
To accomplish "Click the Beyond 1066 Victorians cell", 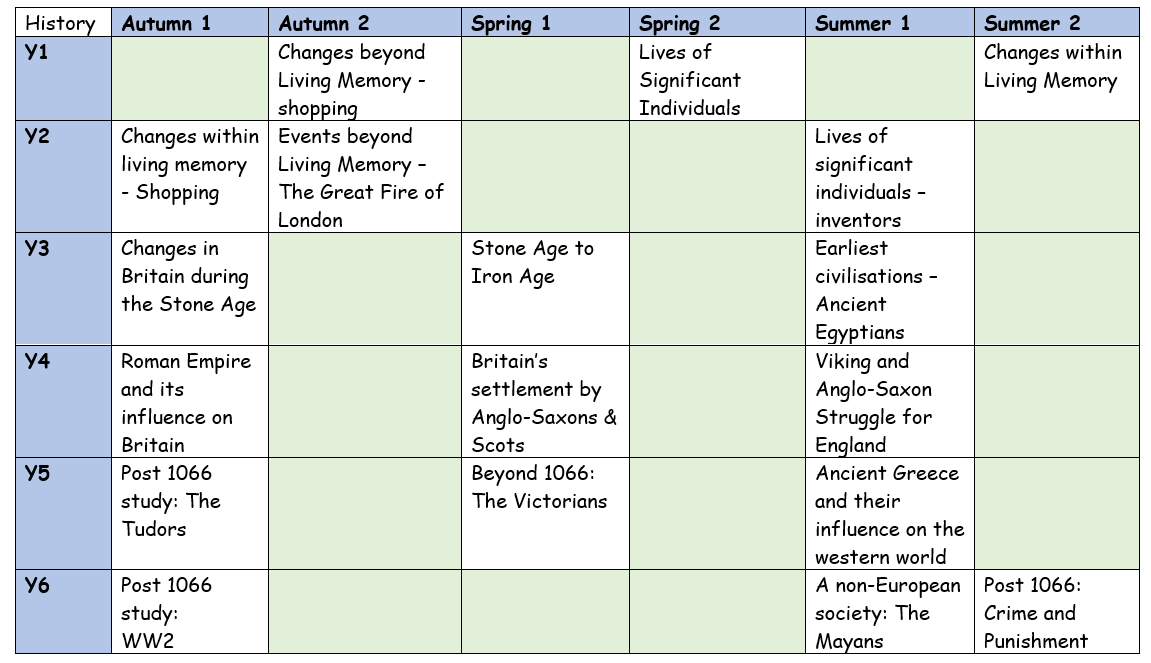I will 545,513.
